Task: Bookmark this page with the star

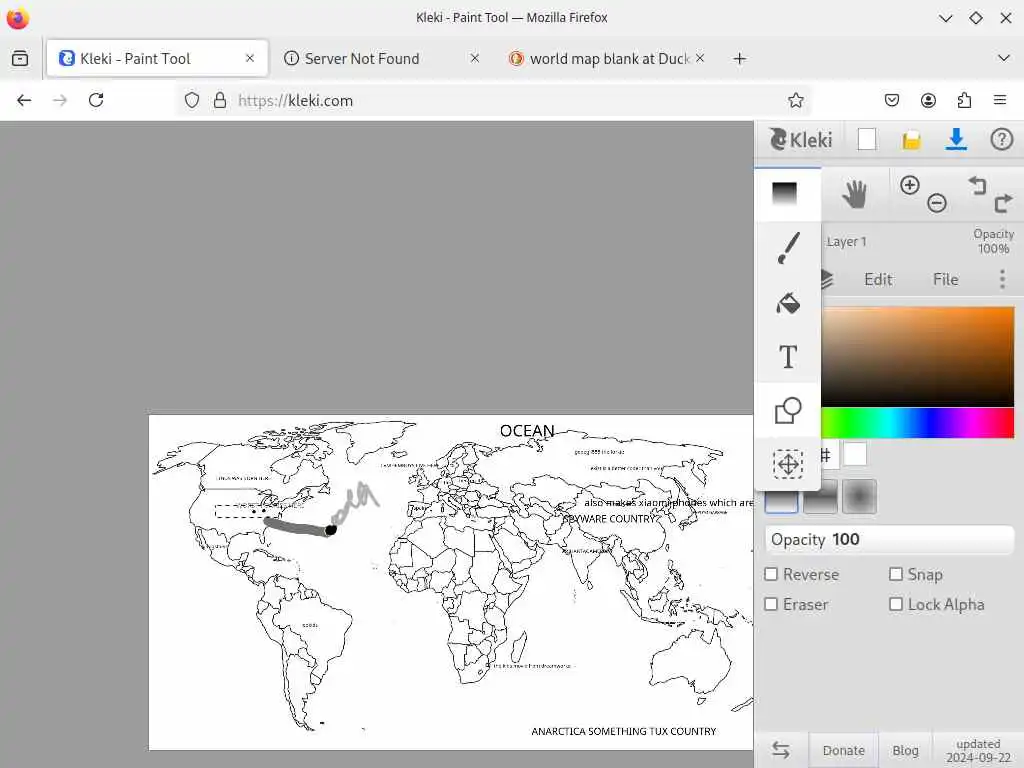Action: [x=795, y=100]
